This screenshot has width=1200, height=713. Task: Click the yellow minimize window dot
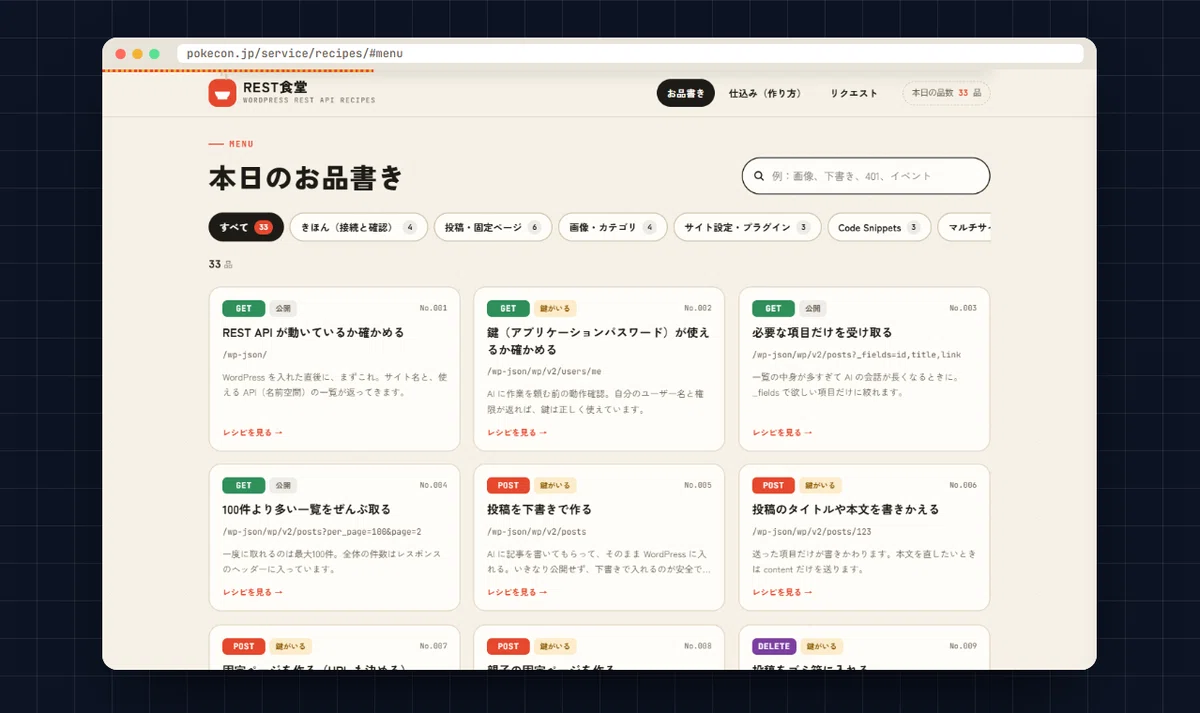138,53
